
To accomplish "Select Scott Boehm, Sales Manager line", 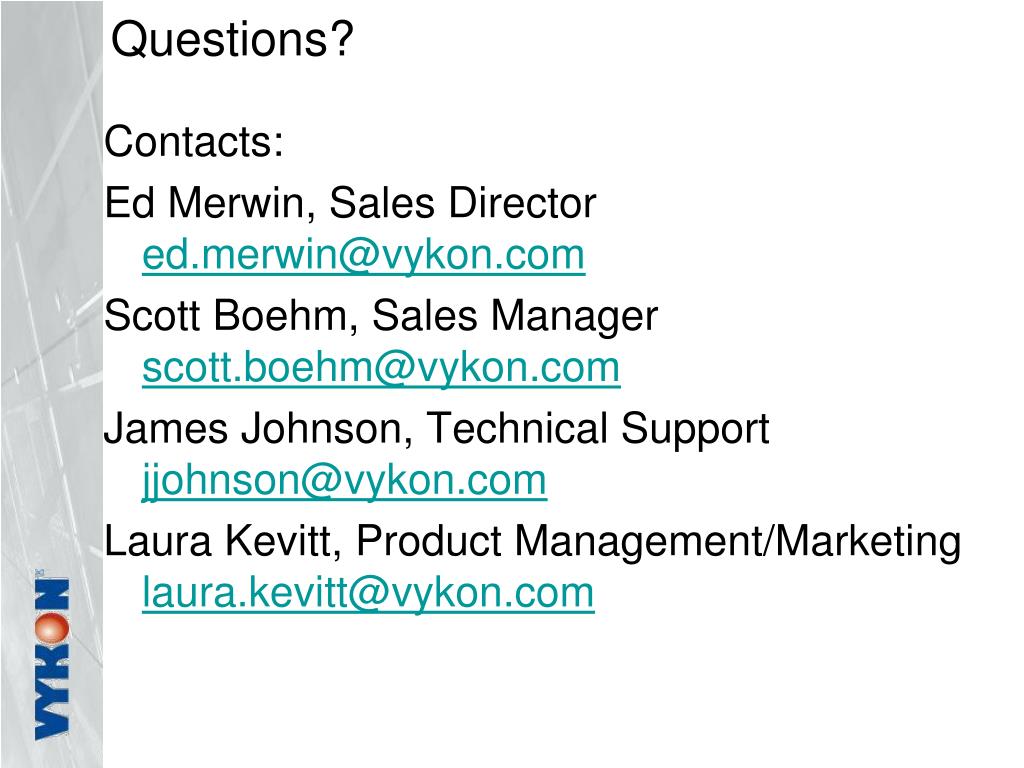I will 381,317.
